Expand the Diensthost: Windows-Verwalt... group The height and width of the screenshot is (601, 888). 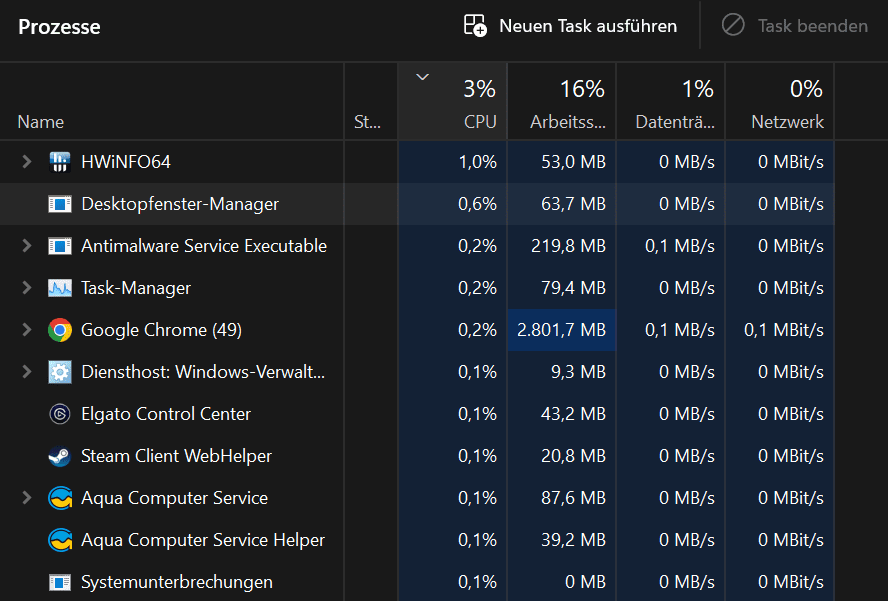tap(27, 372)
